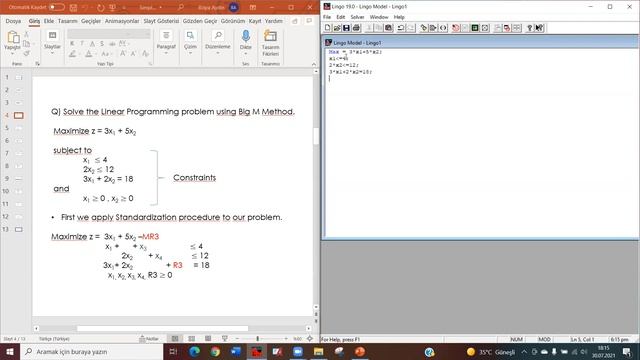Create a new Lingo model with the New icon
This screenshot has height=360, width=640.
[x=327, y=28]
